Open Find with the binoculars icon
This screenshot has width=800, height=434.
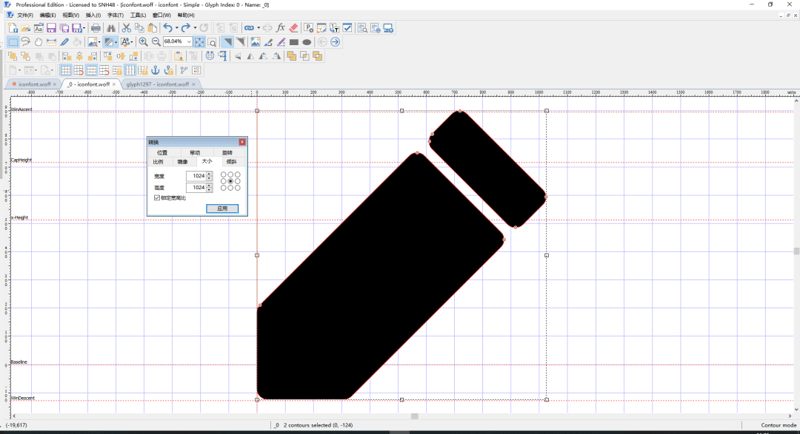(x=111, y=29)
